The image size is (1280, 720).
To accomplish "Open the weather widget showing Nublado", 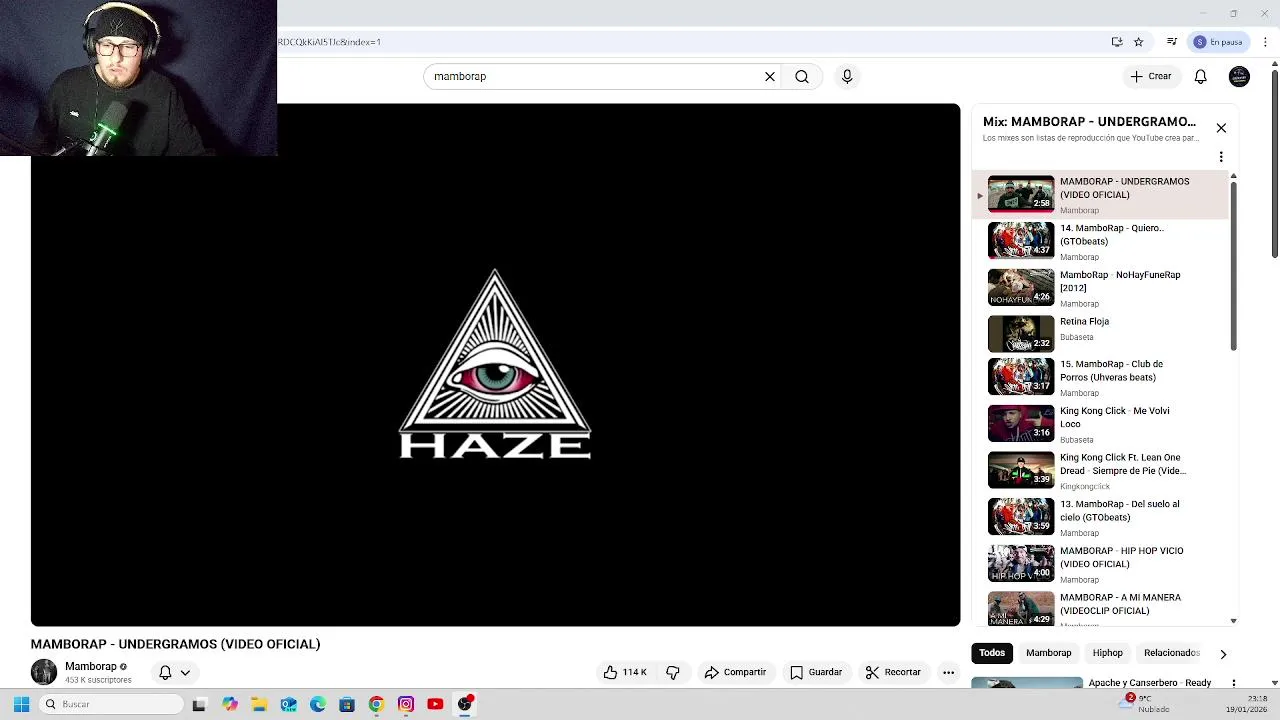I will click(1145, 704).
